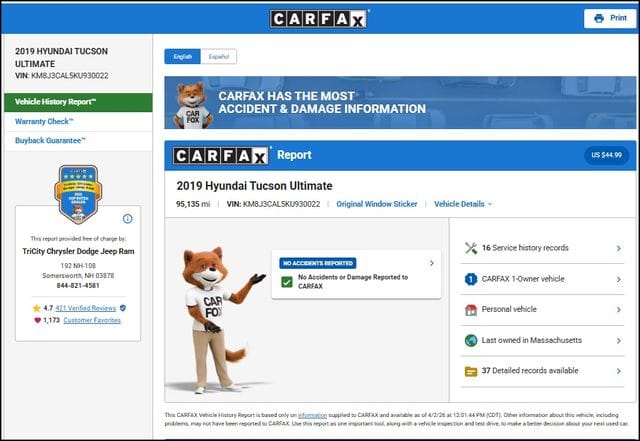Expand the Vehicle Details dropdown
The height and width of the screenshot is (441, 640).
(x=463, y=204)
